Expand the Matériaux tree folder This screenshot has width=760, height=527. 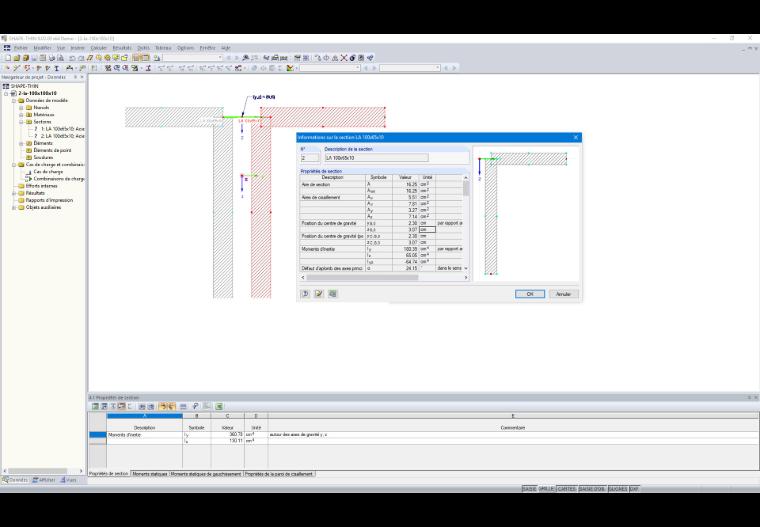click(21, 115)
